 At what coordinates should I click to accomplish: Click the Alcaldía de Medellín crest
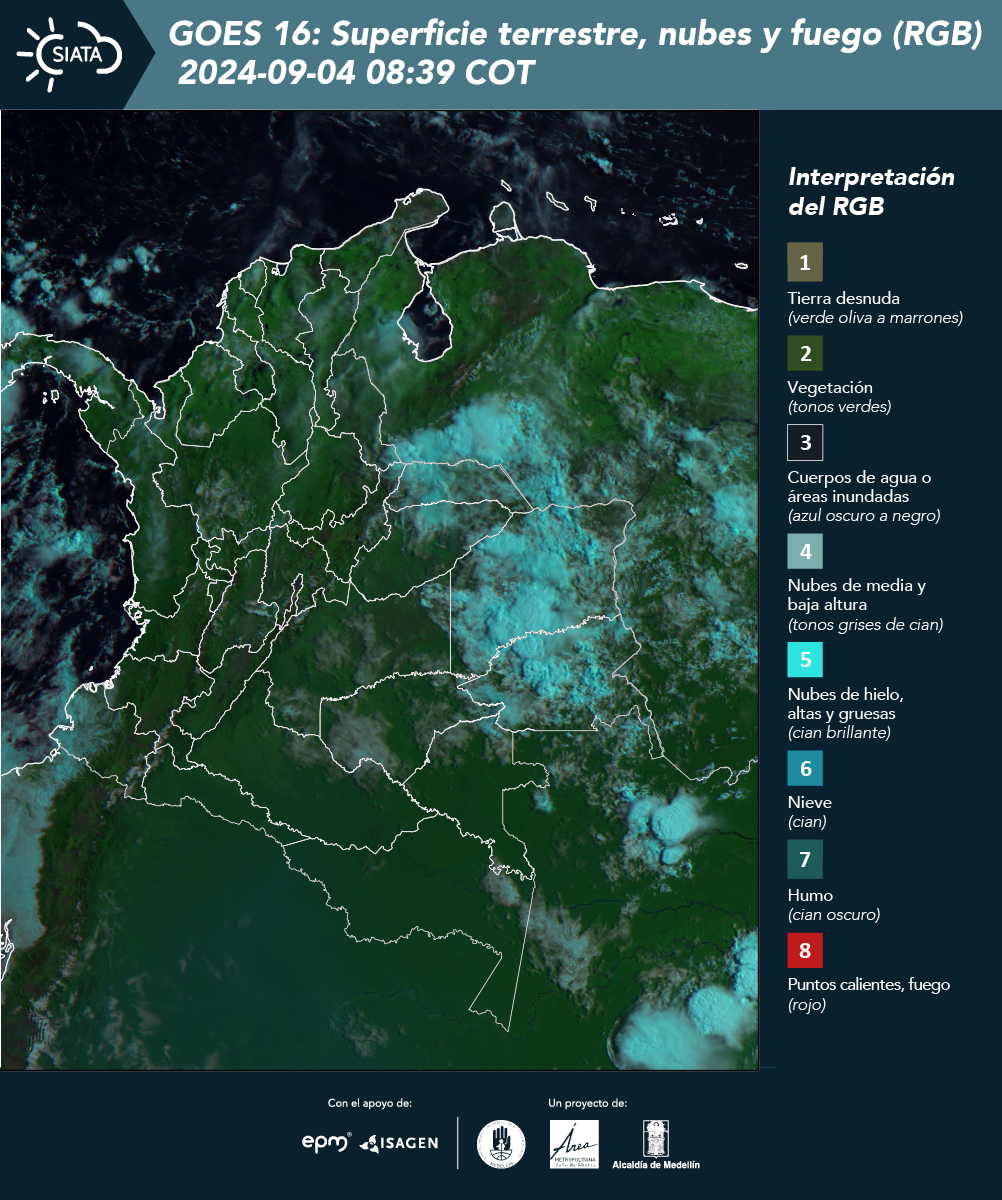tap(656, 1145)
